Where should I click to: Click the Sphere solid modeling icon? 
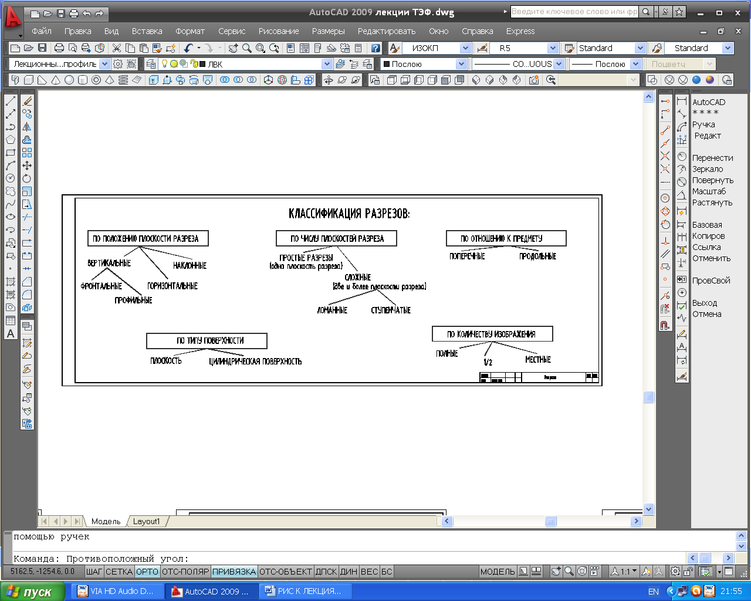(x=69, y=80)
